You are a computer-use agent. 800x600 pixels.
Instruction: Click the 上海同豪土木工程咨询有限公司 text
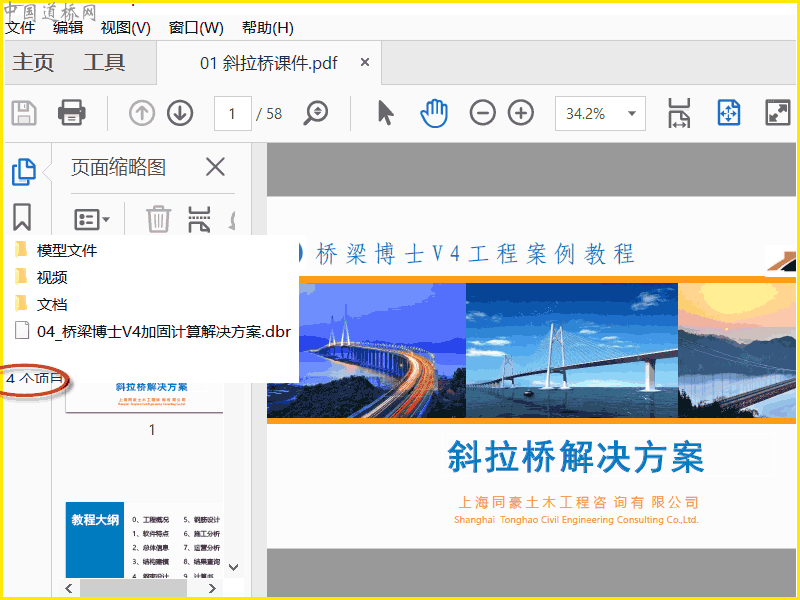[578, 503]
